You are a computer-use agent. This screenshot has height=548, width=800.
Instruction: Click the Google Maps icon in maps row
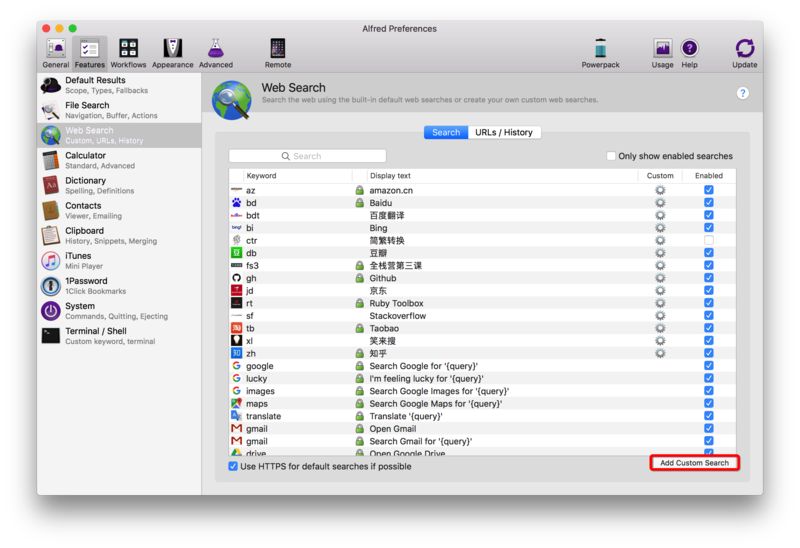tap(236, 403)
